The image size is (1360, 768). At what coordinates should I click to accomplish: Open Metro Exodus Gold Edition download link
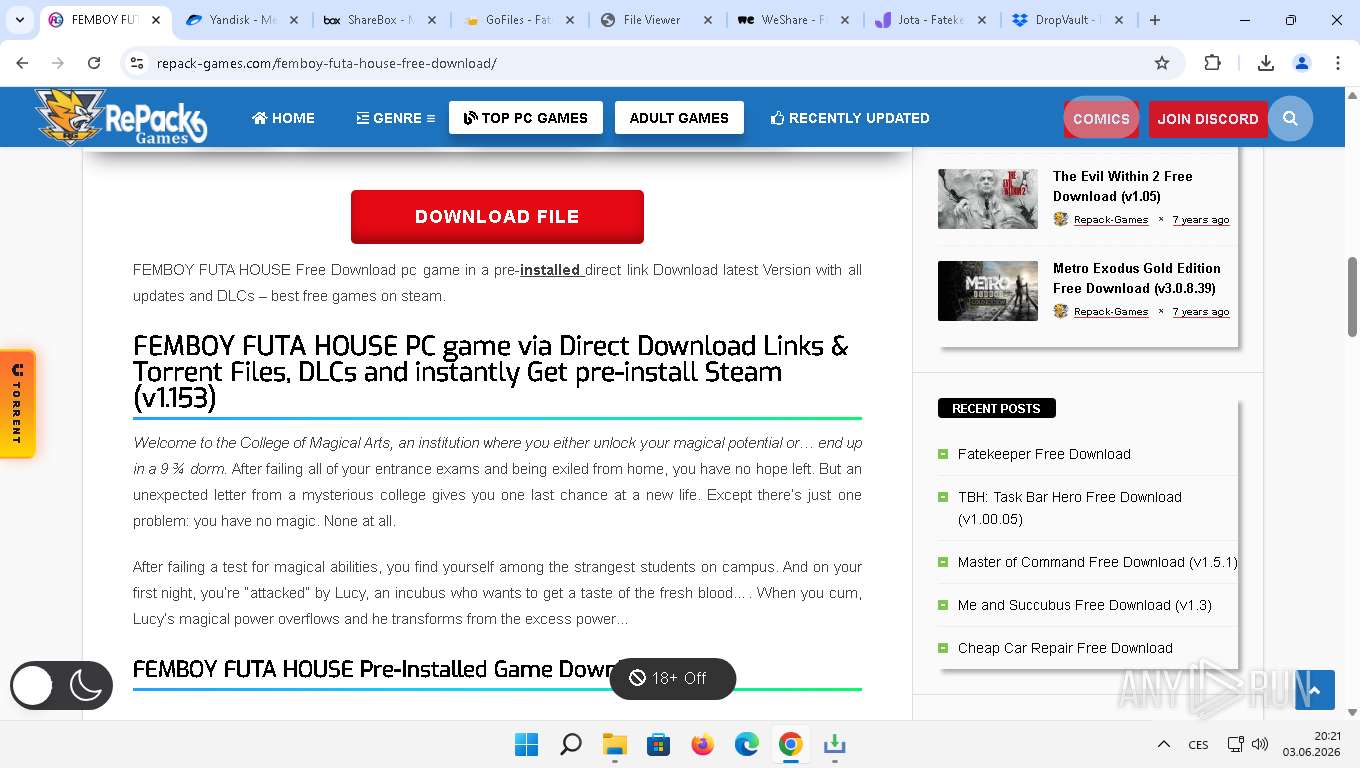click(1137, 278)
